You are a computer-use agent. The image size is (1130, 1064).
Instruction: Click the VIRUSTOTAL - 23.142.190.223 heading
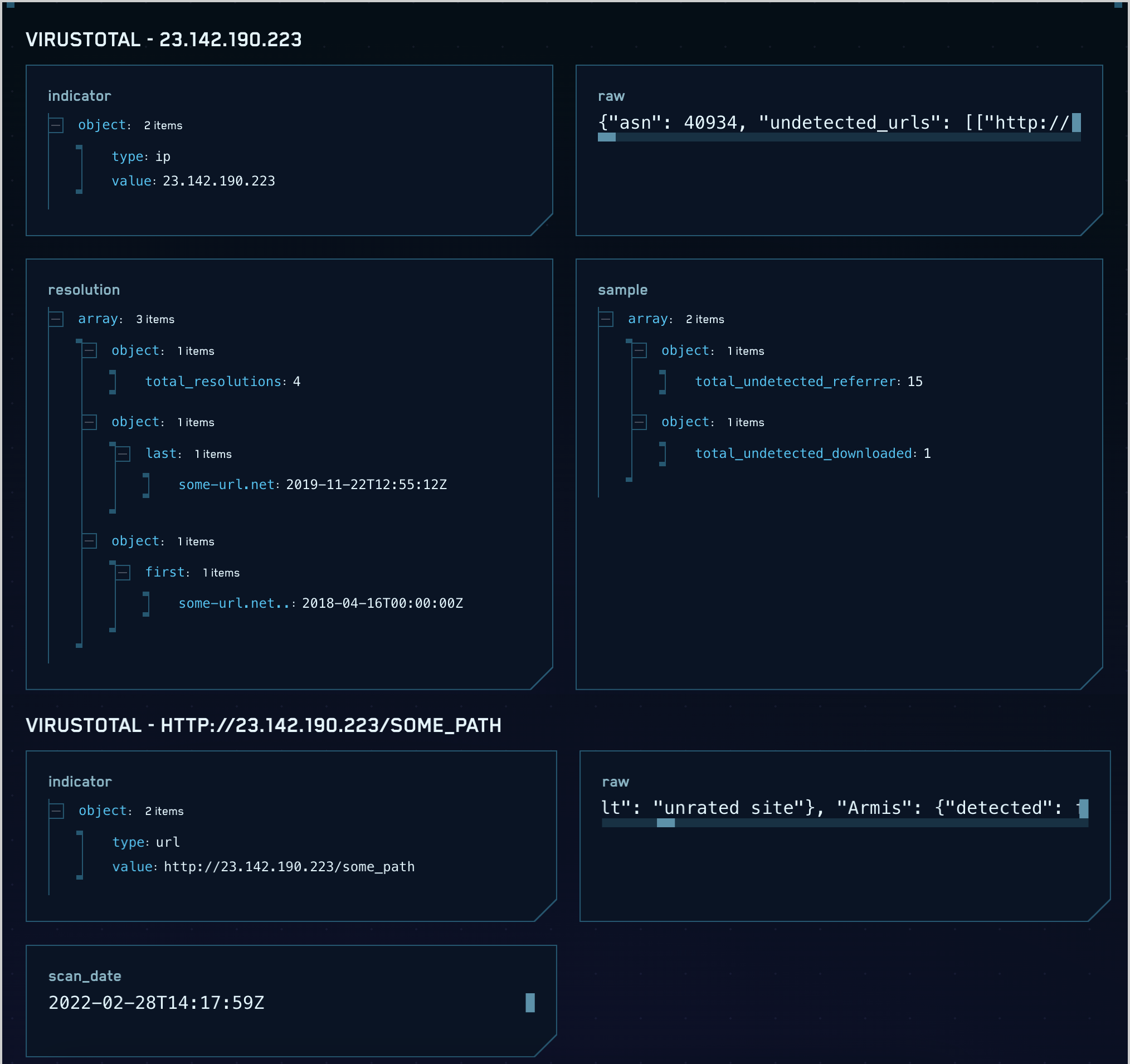click(163, 40)
